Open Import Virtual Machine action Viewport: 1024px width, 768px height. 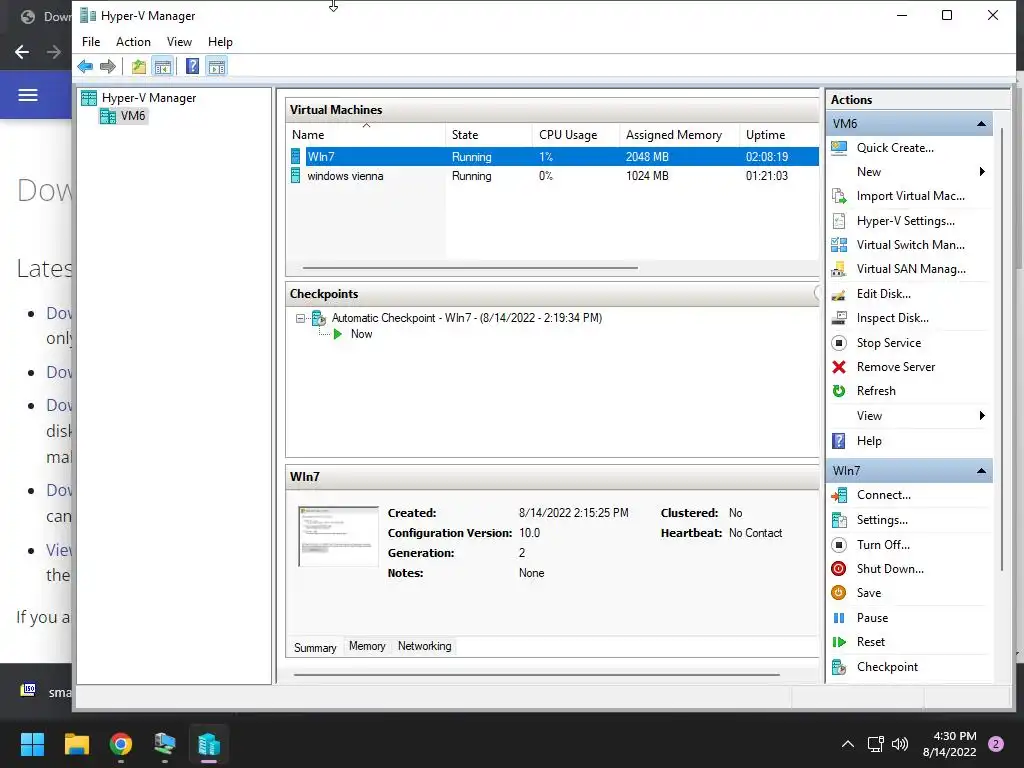click(x=910, y=196)
